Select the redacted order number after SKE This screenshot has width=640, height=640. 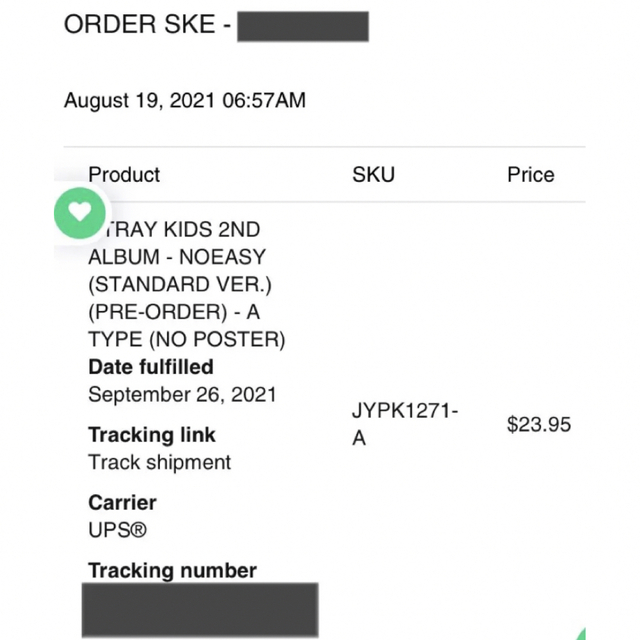pyautogui.click(x=303, y=27)
